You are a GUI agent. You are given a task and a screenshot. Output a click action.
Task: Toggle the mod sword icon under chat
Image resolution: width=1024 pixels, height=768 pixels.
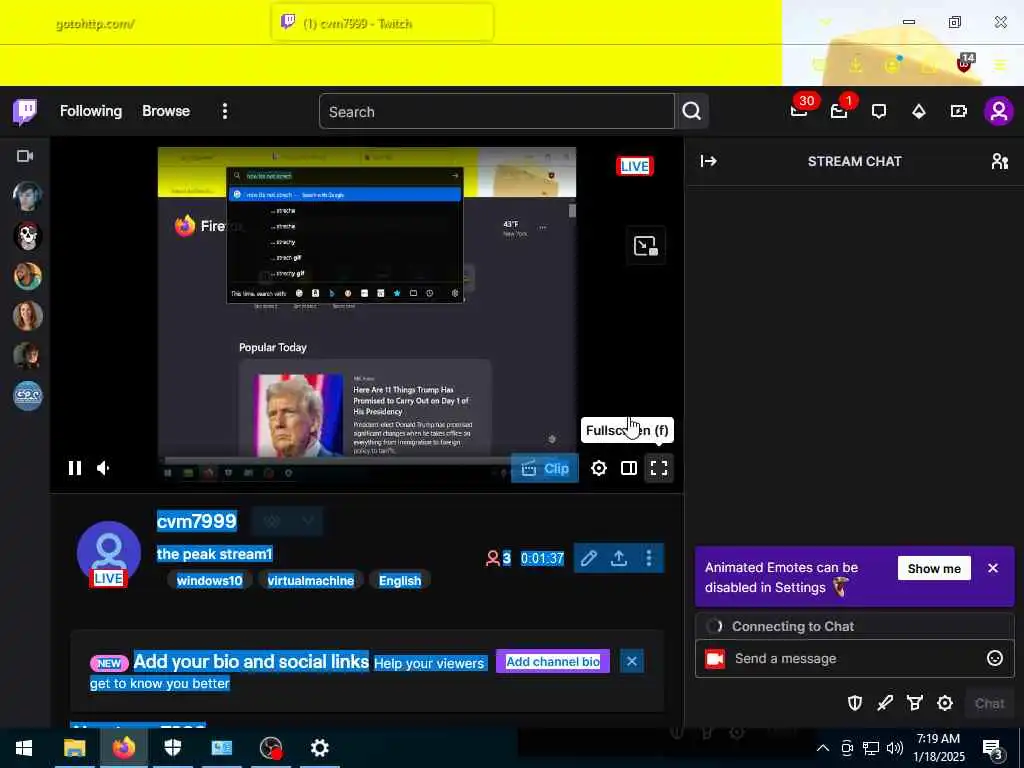coord(885,703)
